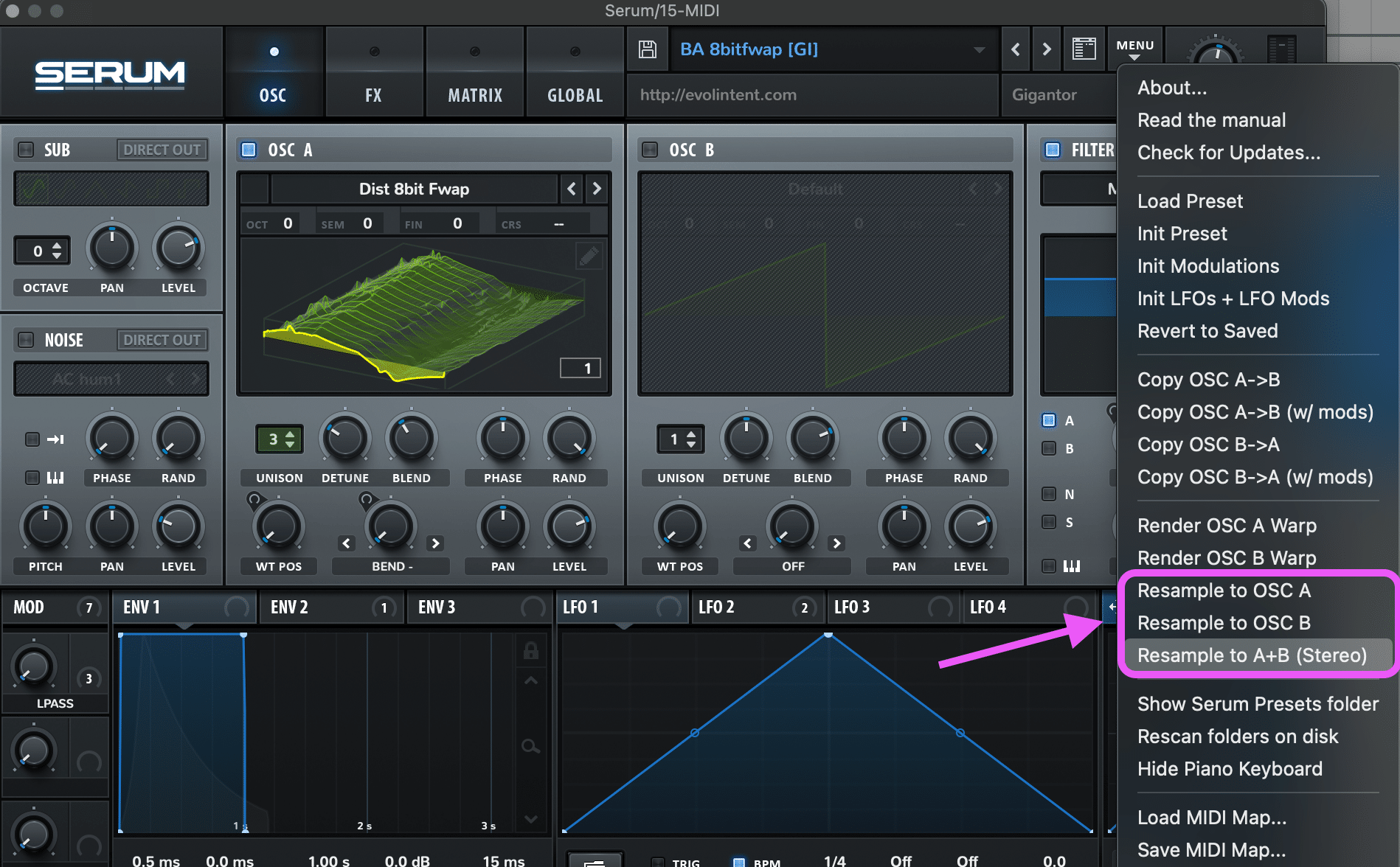Click the ENV 3 modulation drag circle

click(x=533, y=607)
